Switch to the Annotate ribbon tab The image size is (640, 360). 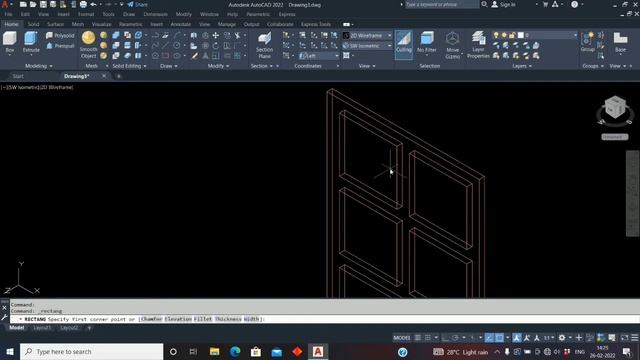pyautogui.click(x=180, y=24)
